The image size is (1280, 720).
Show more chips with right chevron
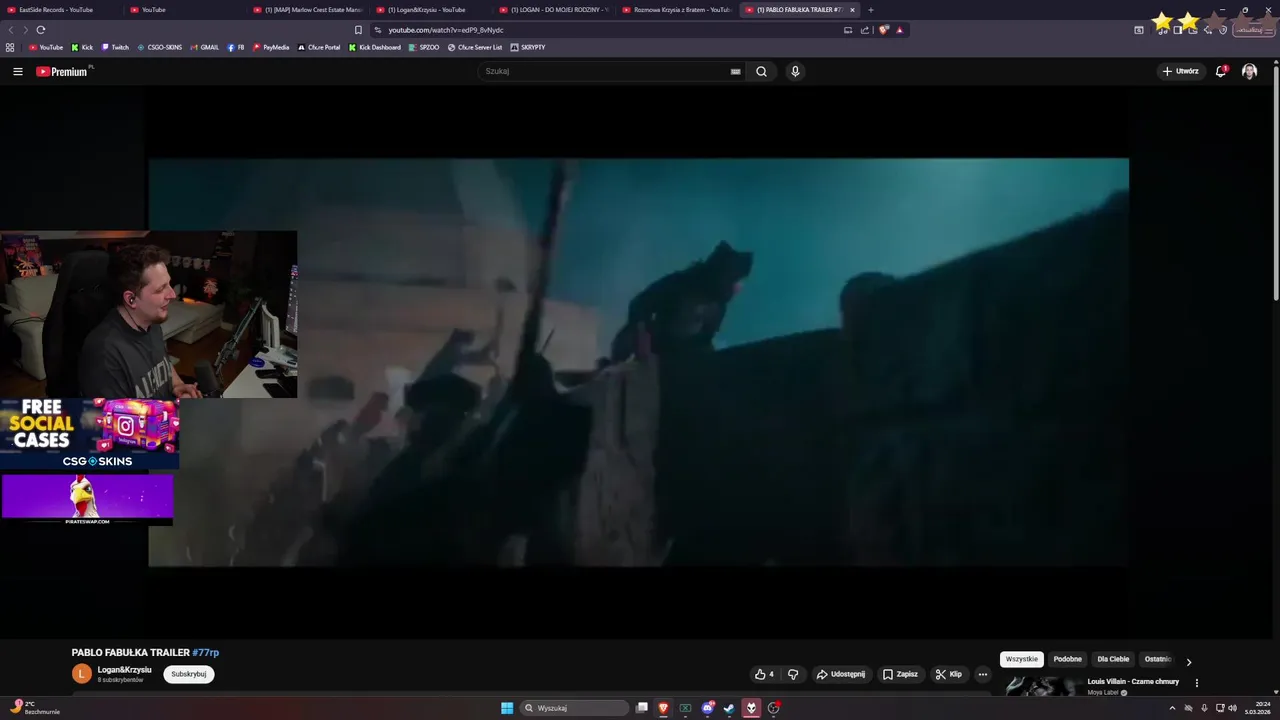click(x=1188, y=662)
